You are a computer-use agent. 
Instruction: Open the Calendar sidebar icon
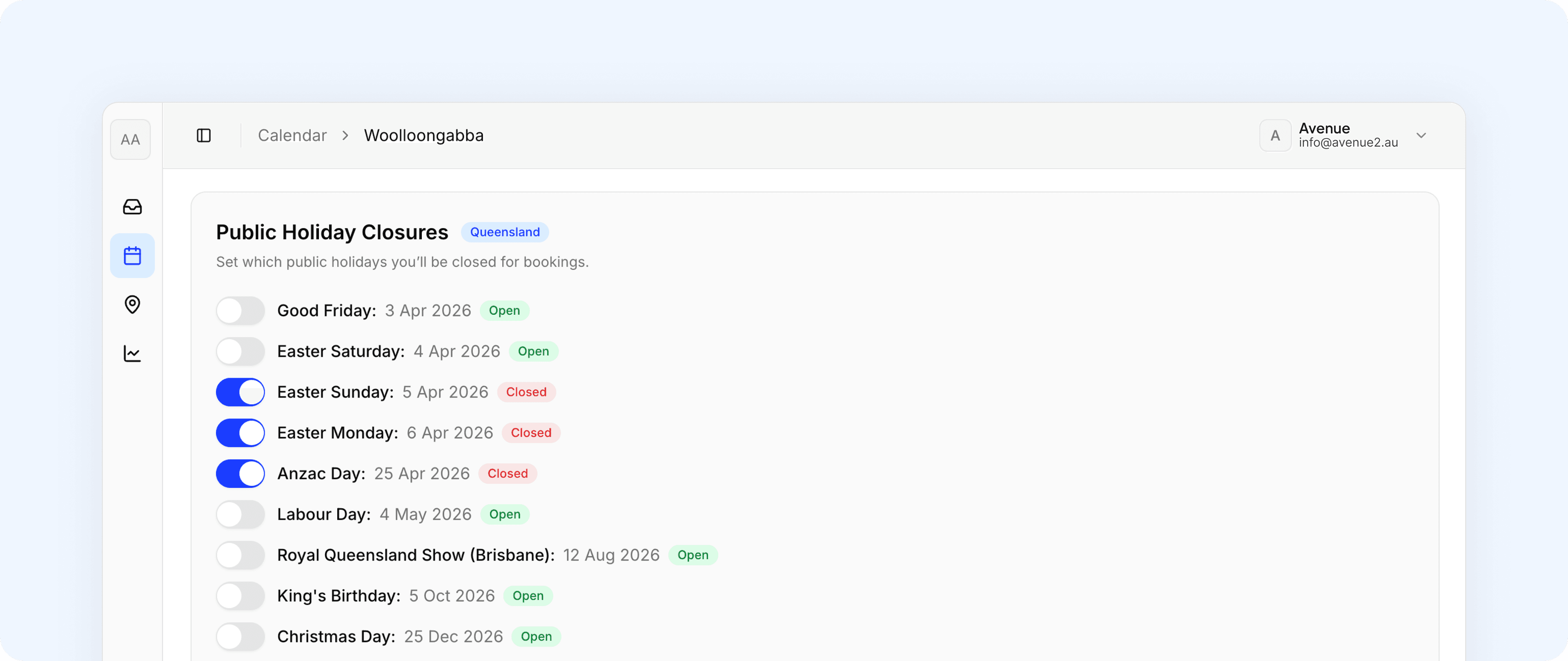[x=132, y=256]
